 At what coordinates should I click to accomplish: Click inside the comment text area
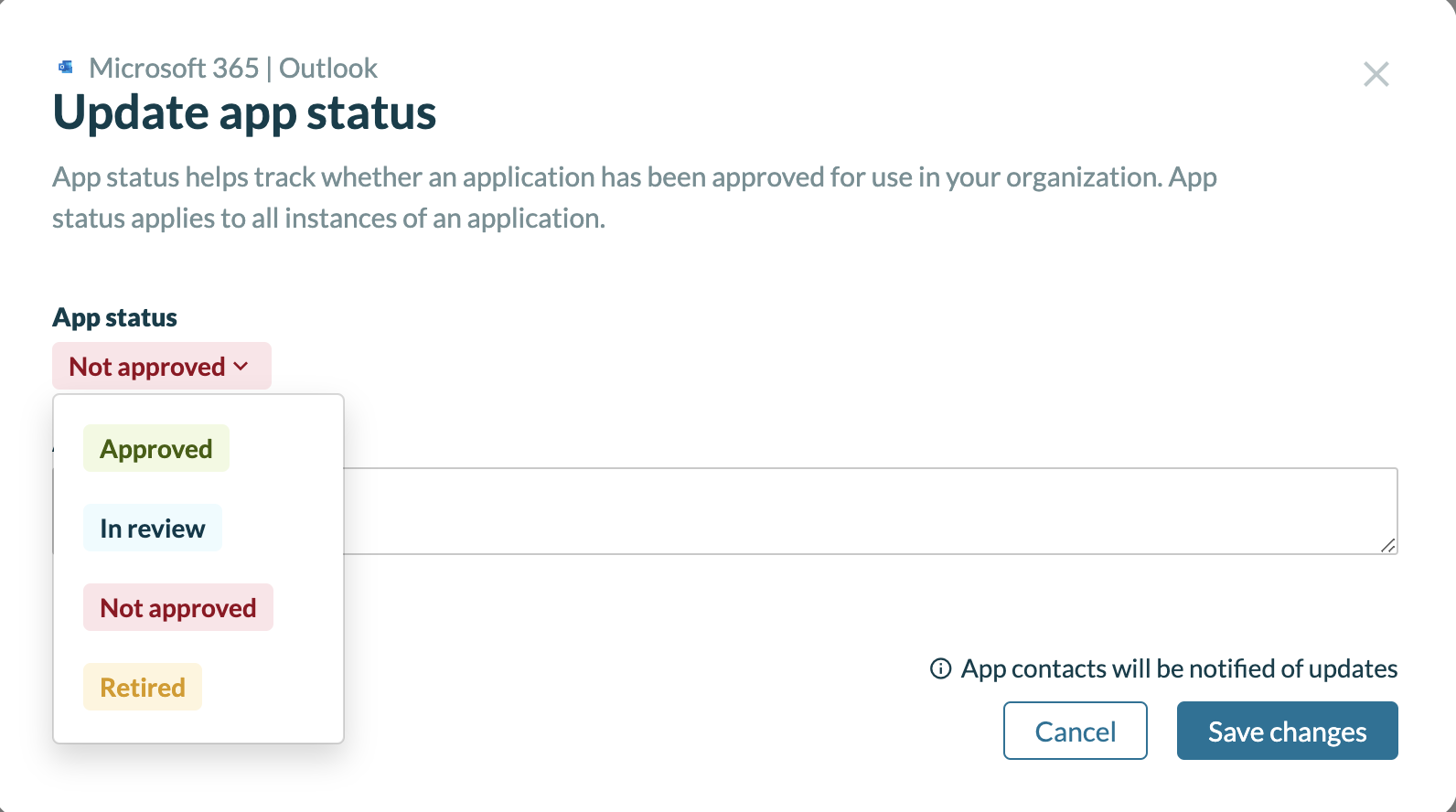pyautogui.click(x=869, y=510)
